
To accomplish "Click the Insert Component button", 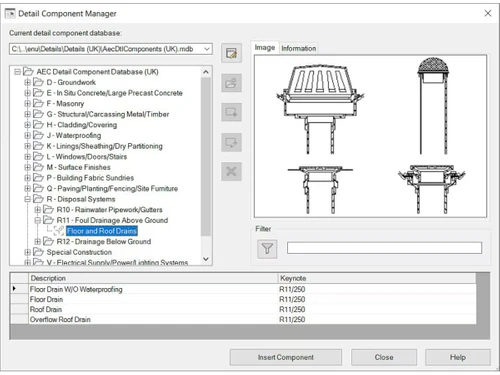I will (x=286, y=357).
